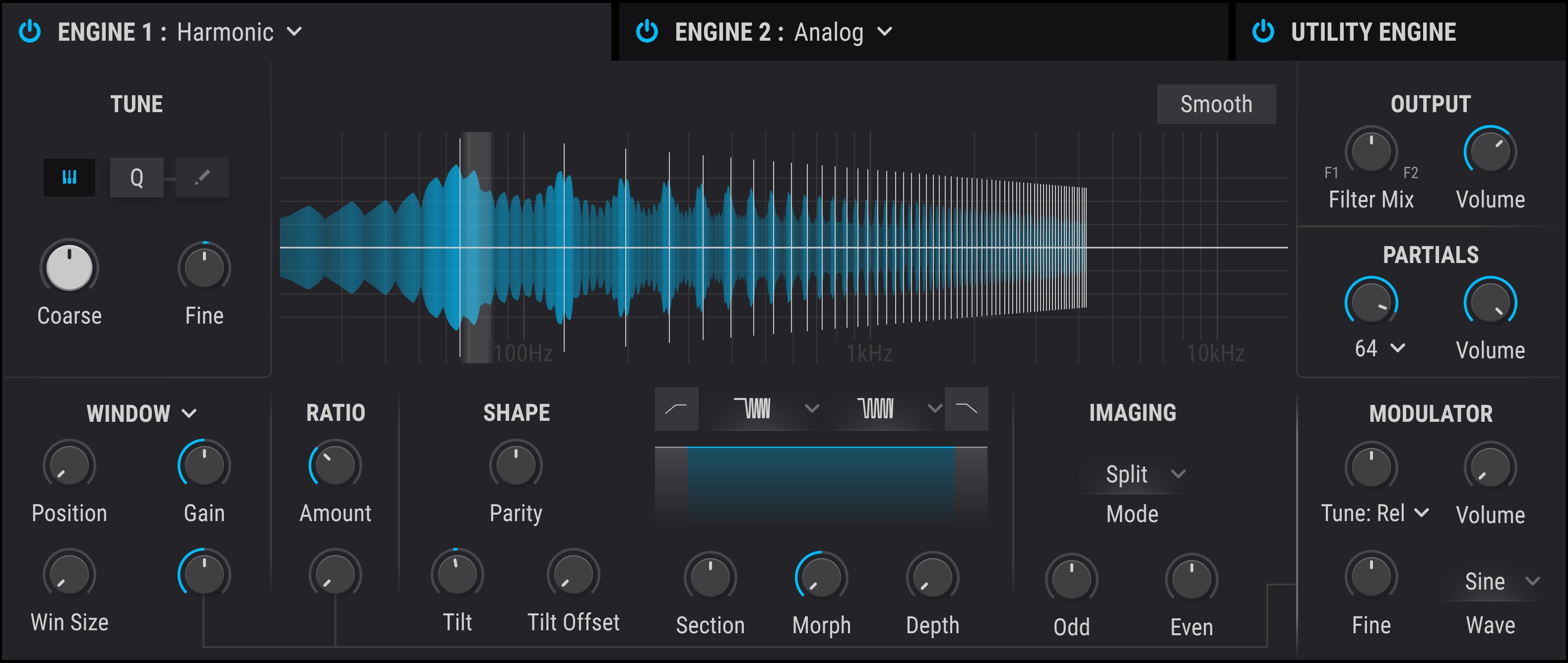Click the Ratio Amount knob
Image resolution: width=1568 pixels, height=663 pixels.
335,465
